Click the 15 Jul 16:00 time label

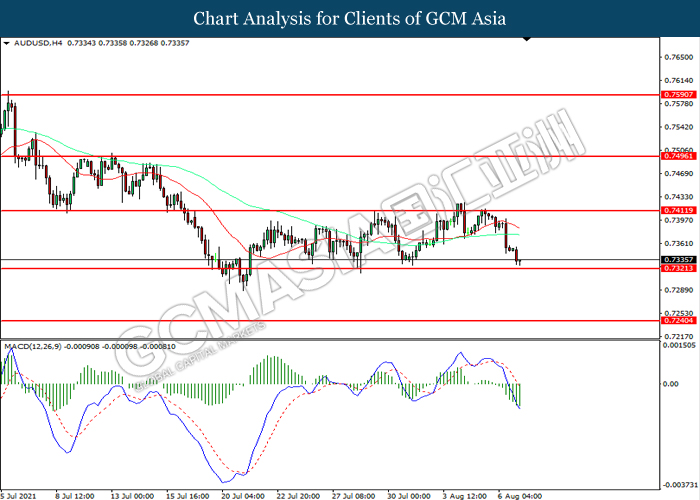click(188, 496)
